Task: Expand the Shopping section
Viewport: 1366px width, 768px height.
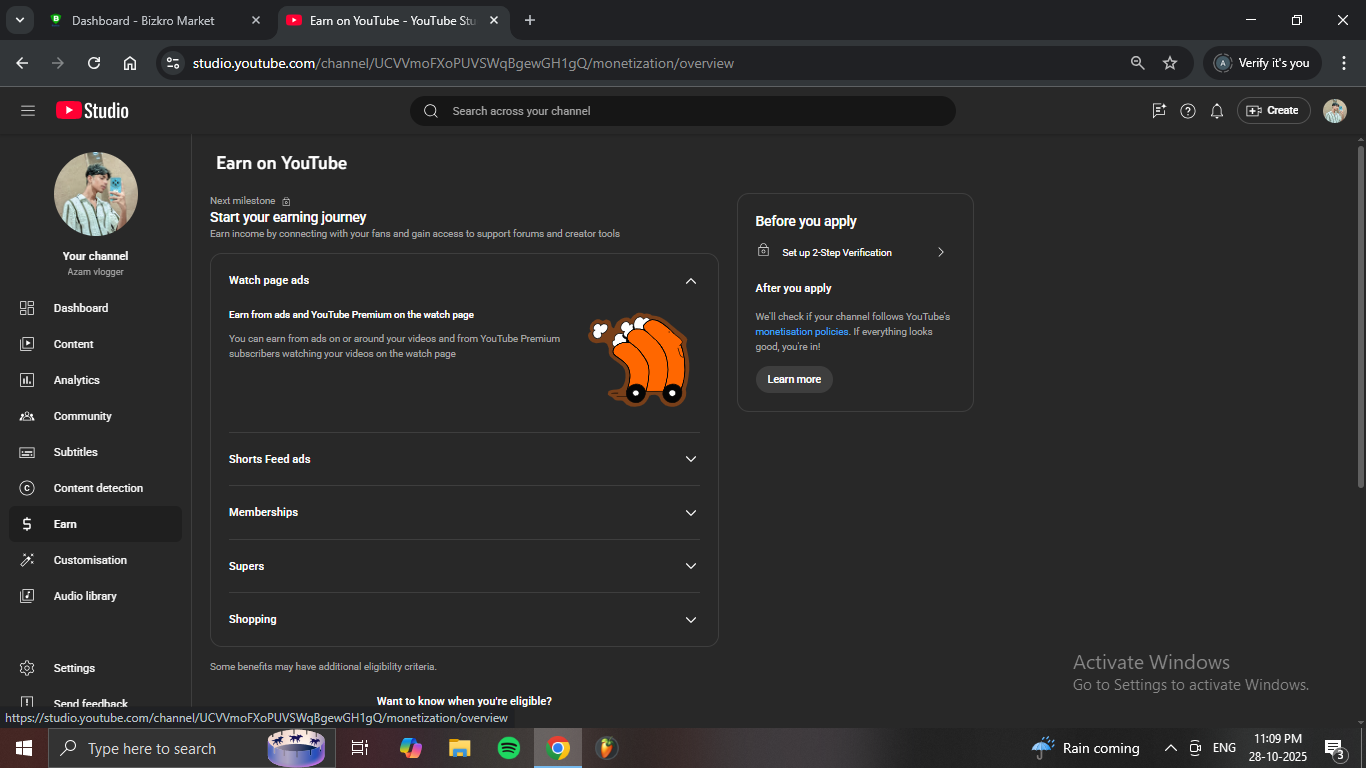Action: (x=690, y=620)
